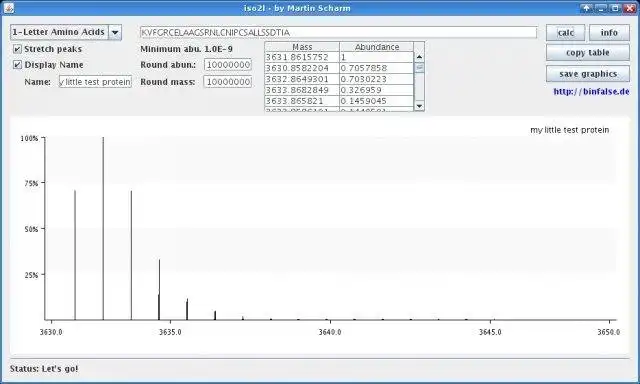The image size is (640, 384).
Task: Click the copy table button
Action: coord(588,53)
